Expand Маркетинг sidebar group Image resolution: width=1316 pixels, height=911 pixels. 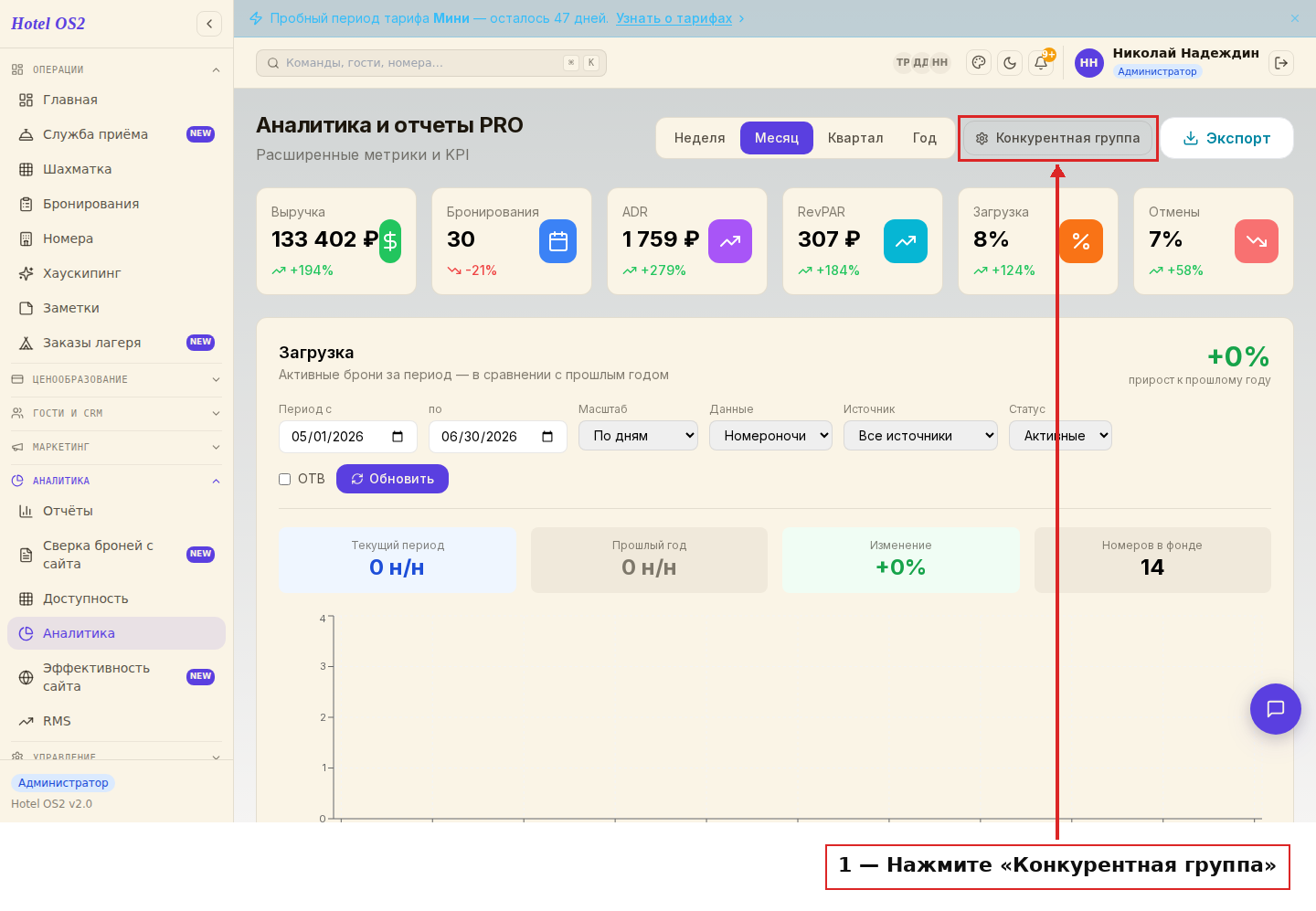pos(116,447)
